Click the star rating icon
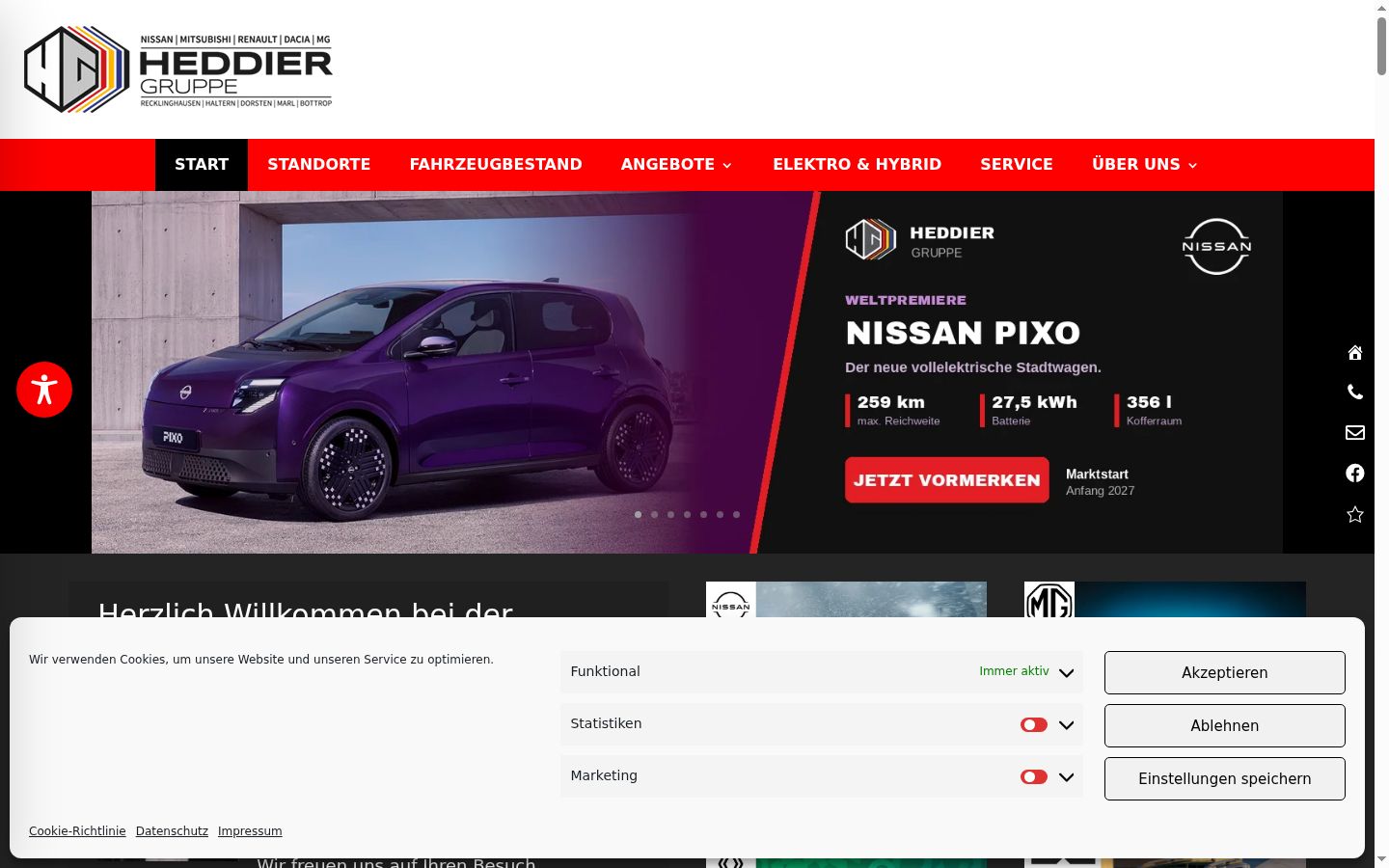This screenshot has height=868, width=1389. point(1355,514)
